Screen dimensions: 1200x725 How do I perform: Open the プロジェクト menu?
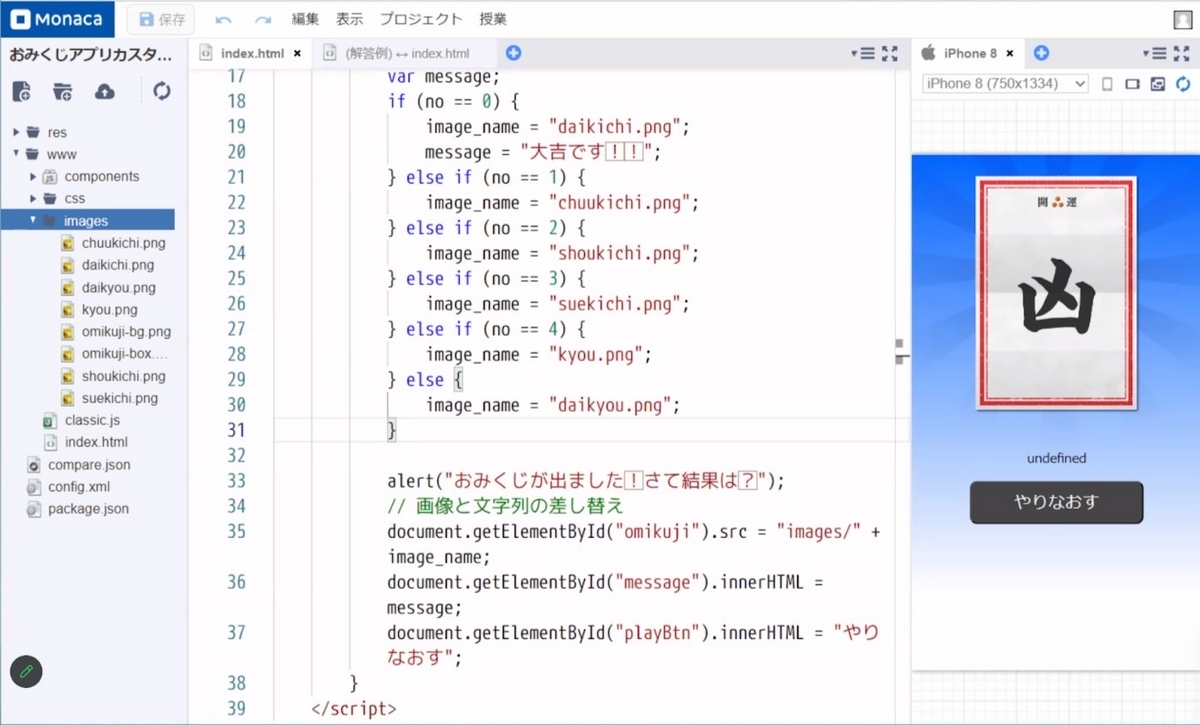coord(421,19)
